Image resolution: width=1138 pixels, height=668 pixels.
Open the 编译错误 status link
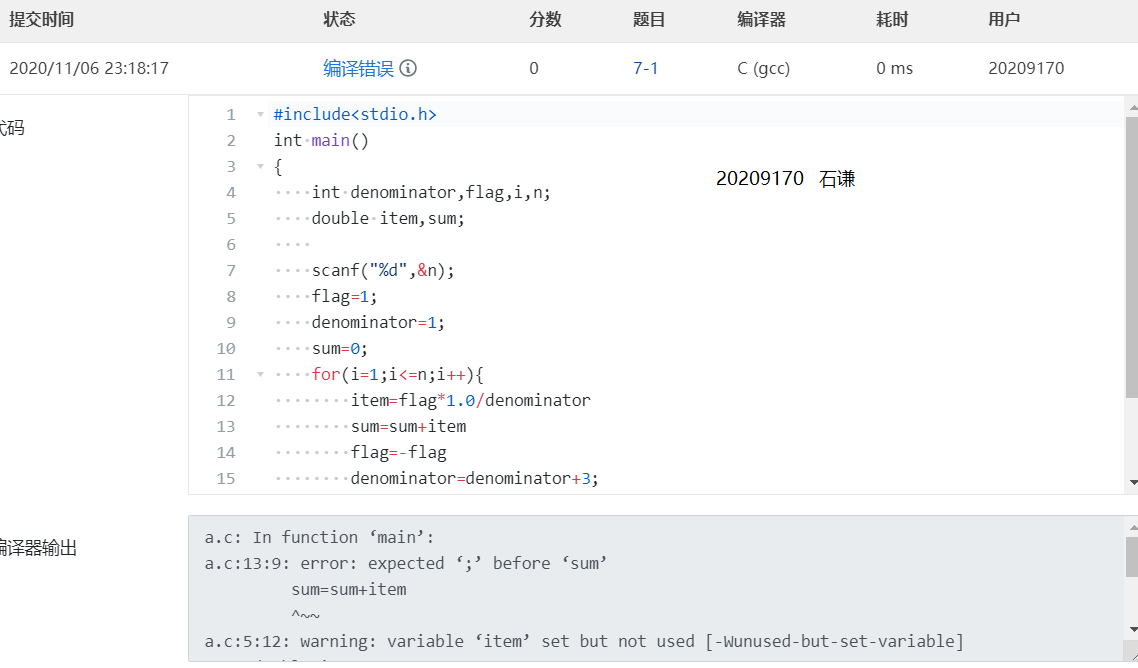pos(358,68)
